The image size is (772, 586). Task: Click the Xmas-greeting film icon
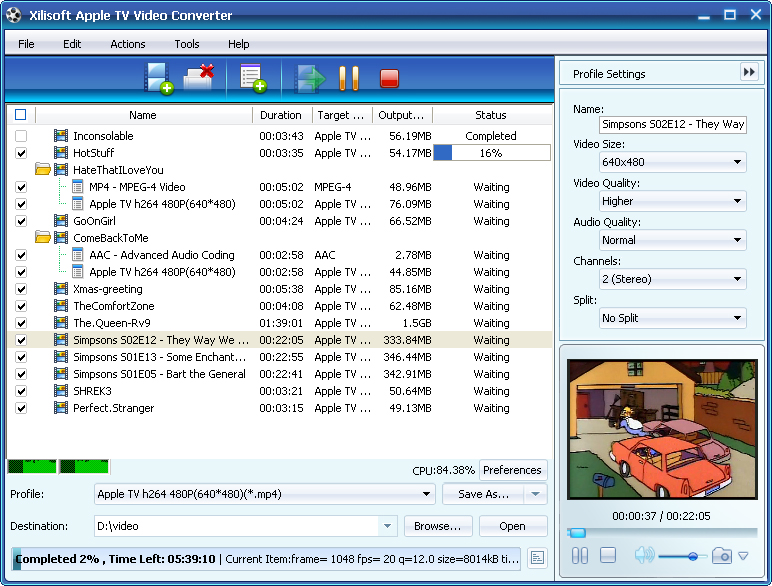(x=61, y=289)
